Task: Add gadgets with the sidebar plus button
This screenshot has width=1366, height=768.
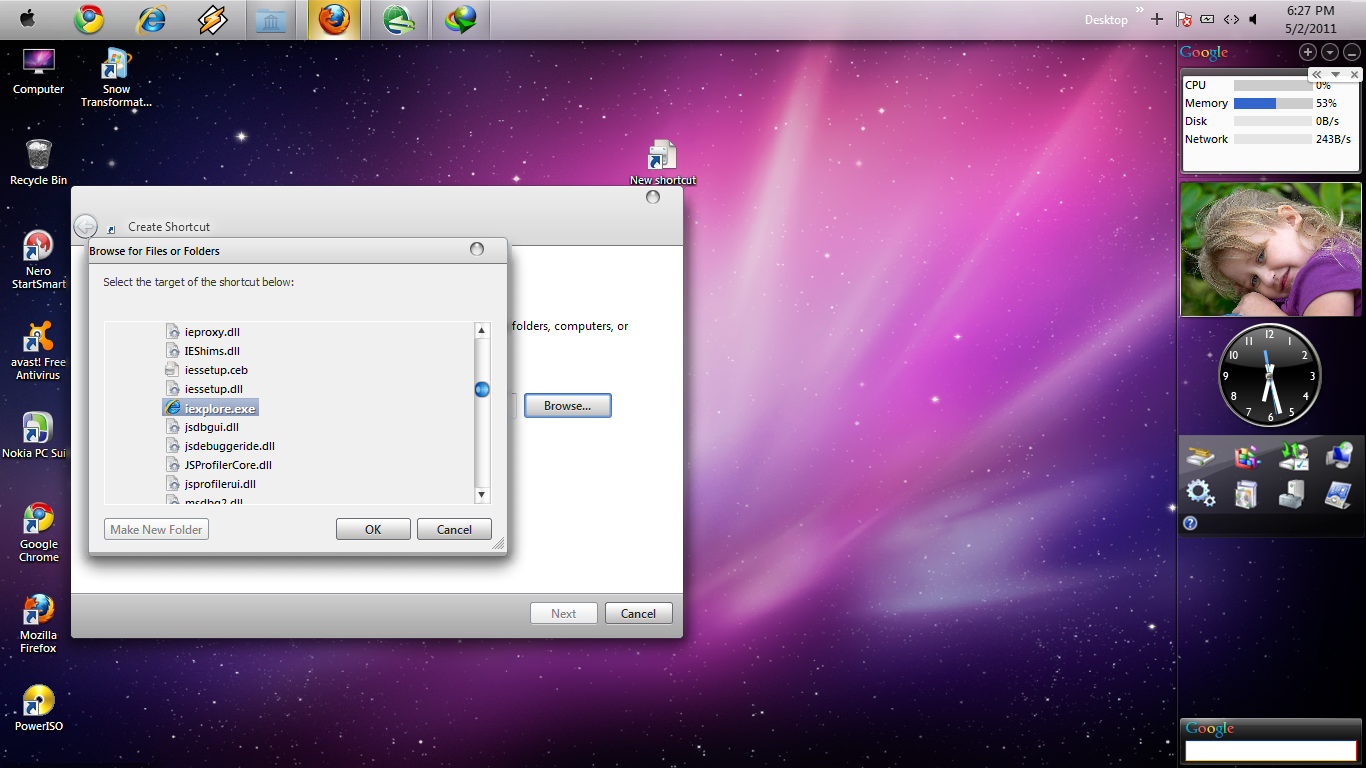Action: pos(1307,53)
